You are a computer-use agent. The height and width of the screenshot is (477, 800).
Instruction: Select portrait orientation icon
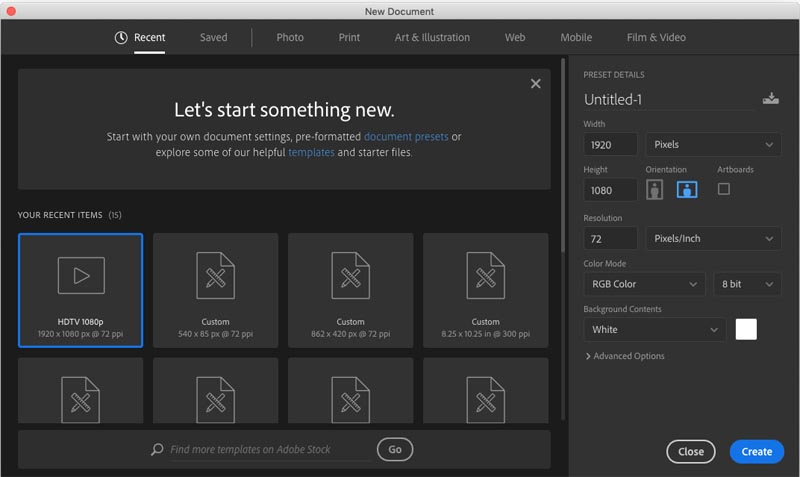click(x=655, y=190)
